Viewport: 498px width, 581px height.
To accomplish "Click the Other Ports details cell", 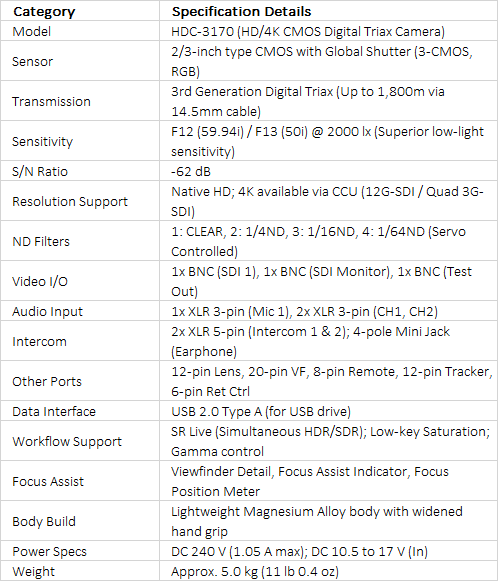I will [329, 381].
